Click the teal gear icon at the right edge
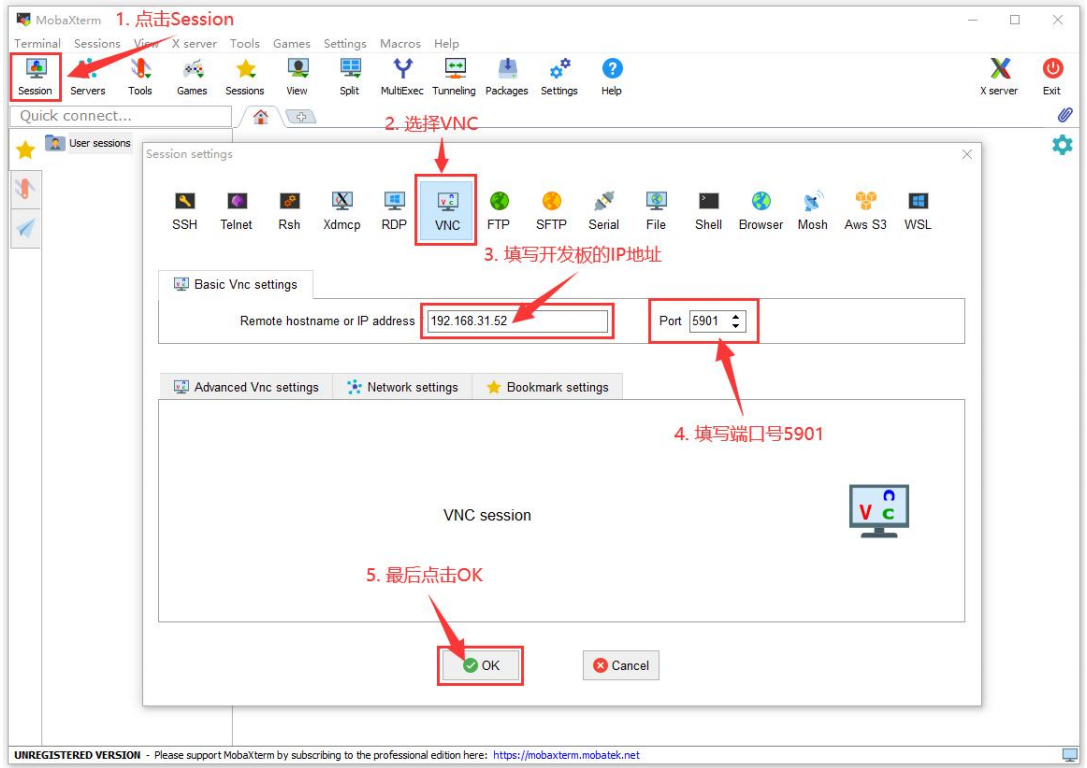This screenshot has width=1087, height=768. (1062, 145)
